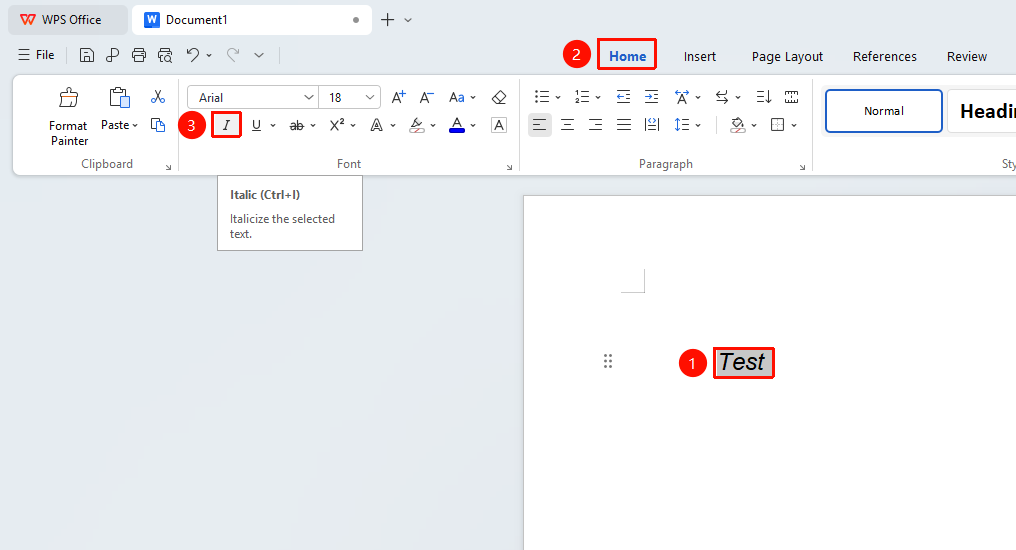Open the Page Layout tab
The height and width of the screenshot is (550, 1016).
click(x=787, y=56)
